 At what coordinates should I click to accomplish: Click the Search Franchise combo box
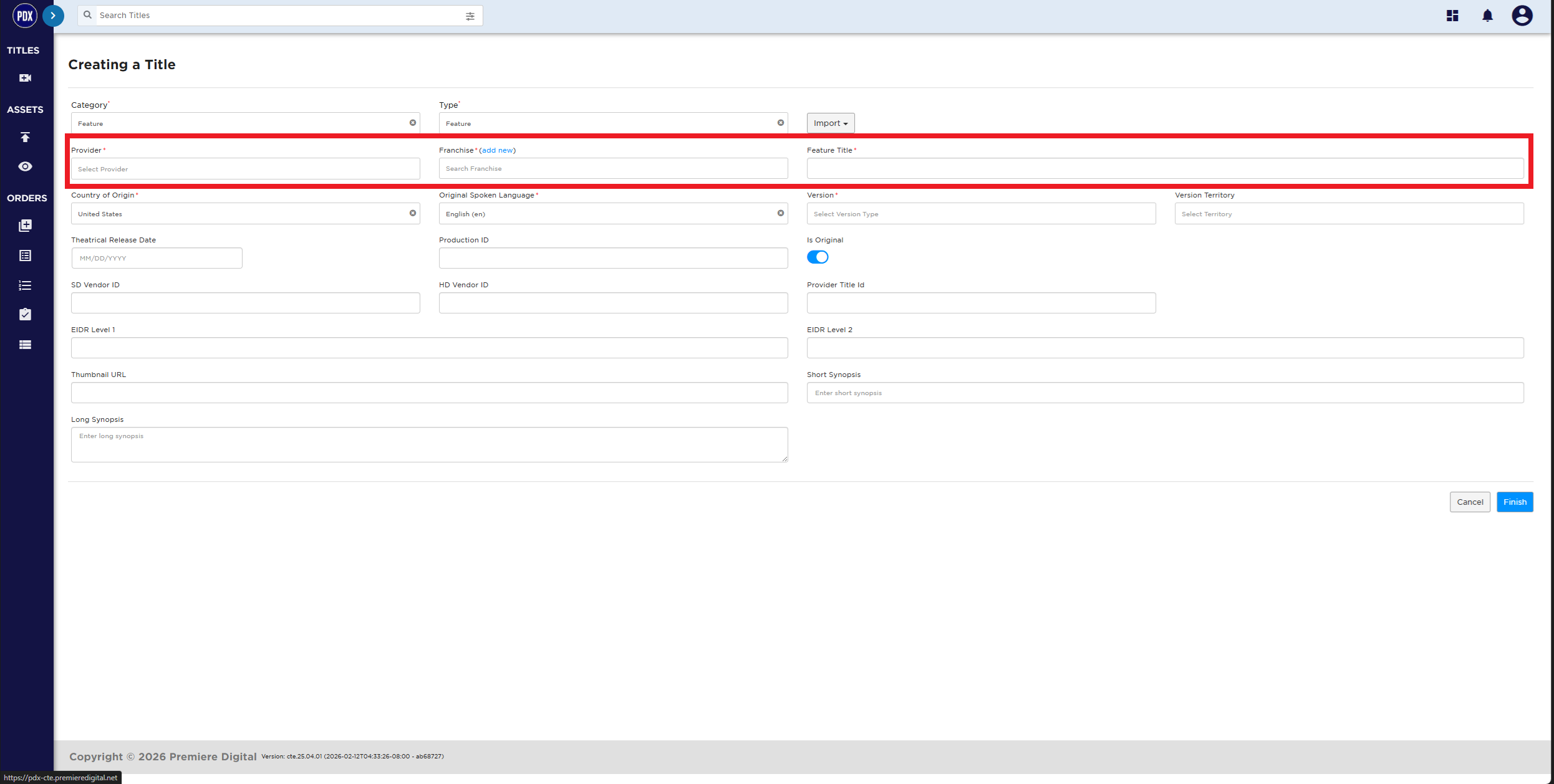pyautogui.click(x=614, y=169)
